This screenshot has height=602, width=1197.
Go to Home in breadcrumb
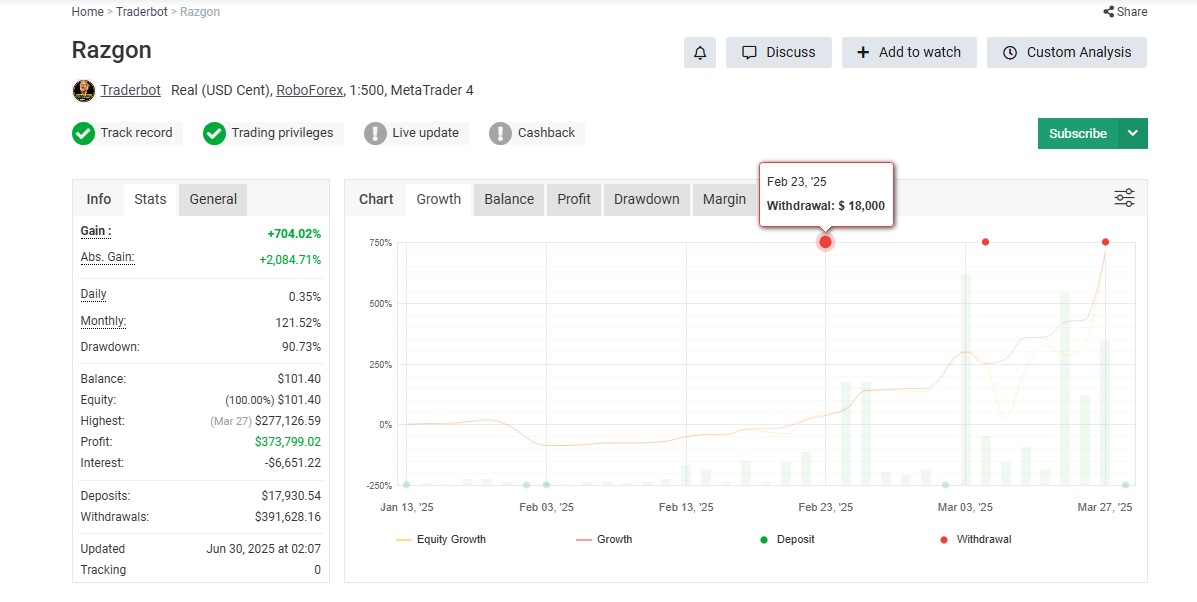click(x=88, y=11)
